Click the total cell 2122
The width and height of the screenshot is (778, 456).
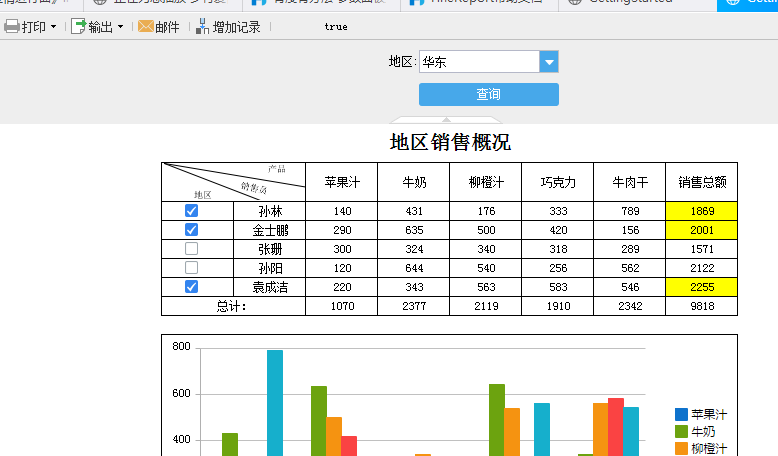pos(702,268)
